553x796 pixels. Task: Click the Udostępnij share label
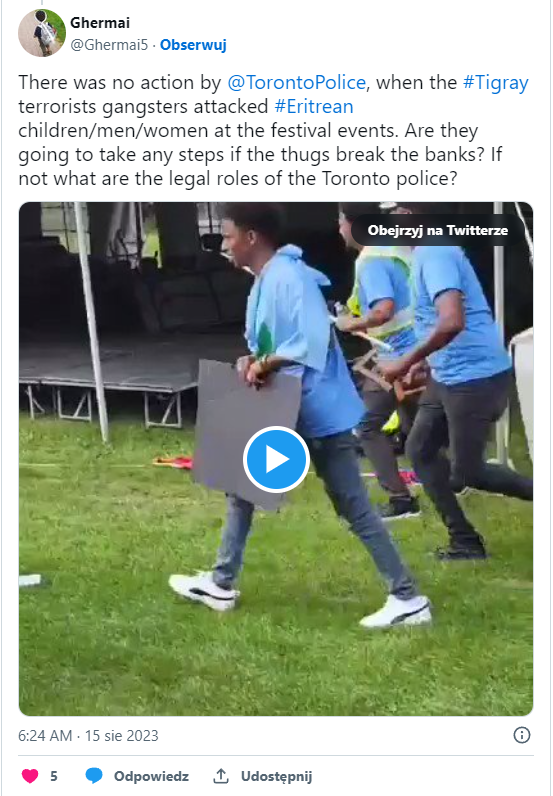pyautogui.click(x=276, y=776)
